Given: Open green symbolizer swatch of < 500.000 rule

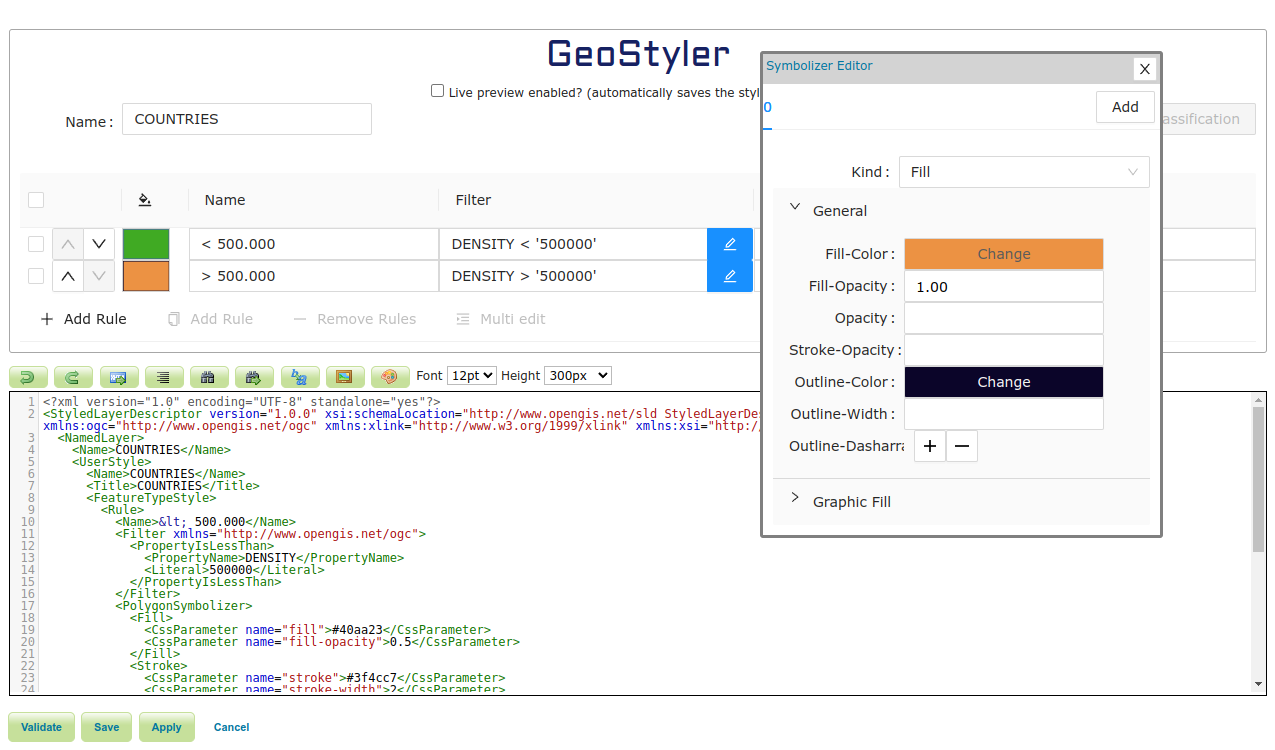Looking at the screenshot, I should point(146,244).
